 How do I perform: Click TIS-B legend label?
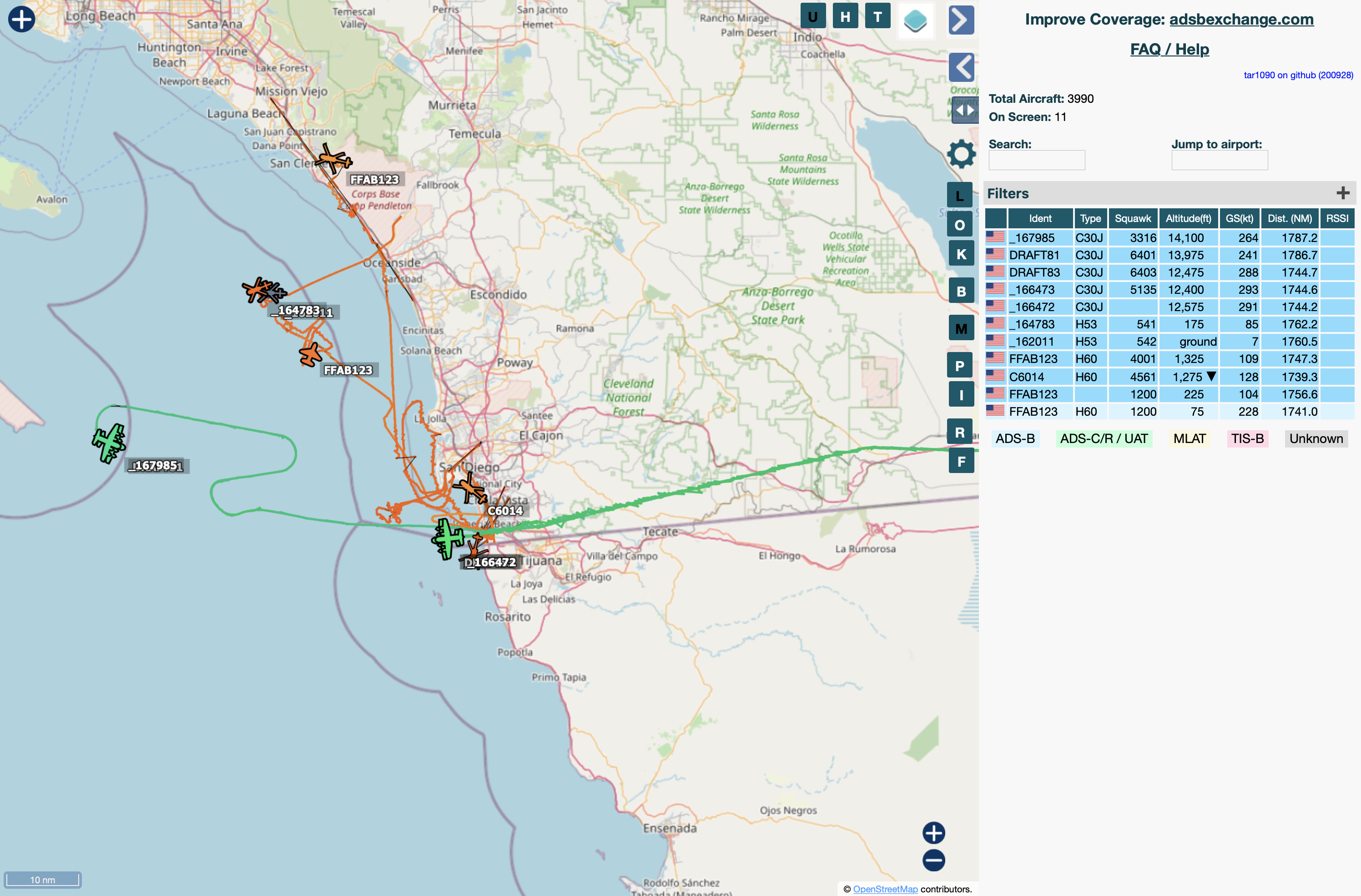pos(1247,438)
